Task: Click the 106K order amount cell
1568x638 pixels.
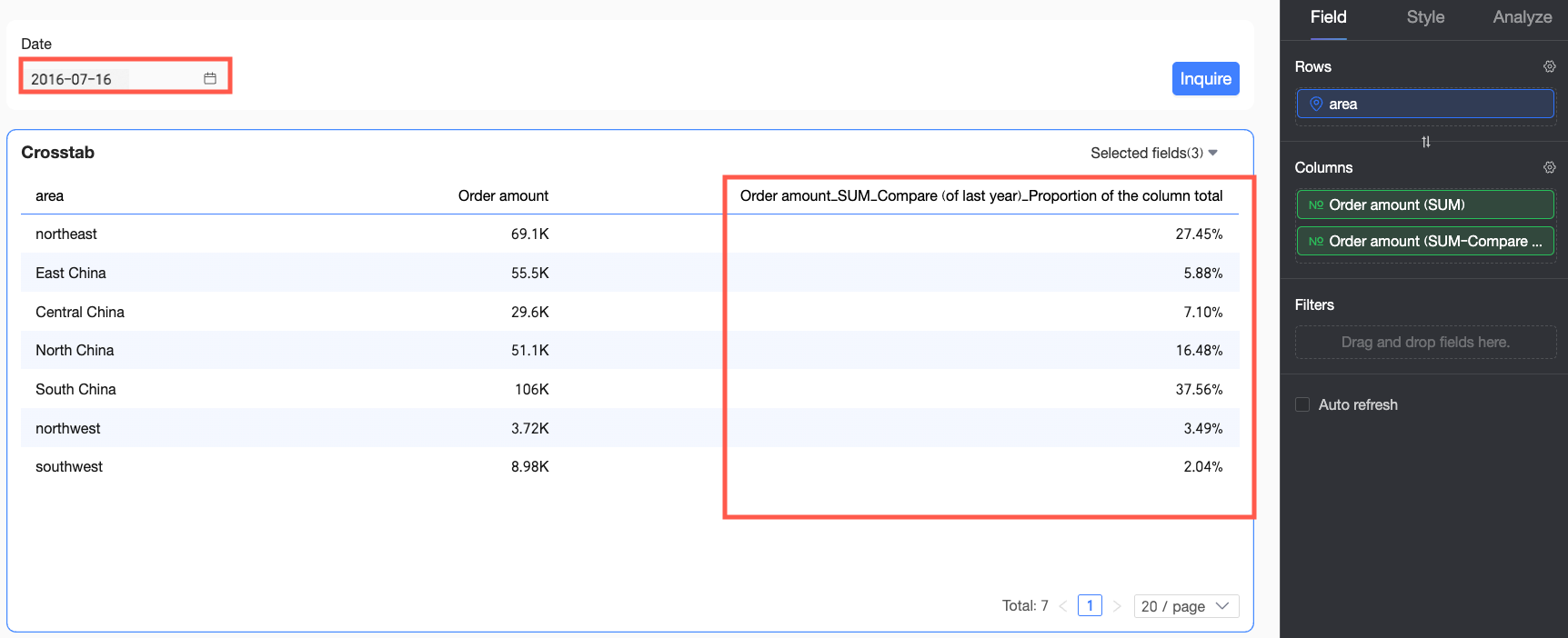Action: (531, 389)
